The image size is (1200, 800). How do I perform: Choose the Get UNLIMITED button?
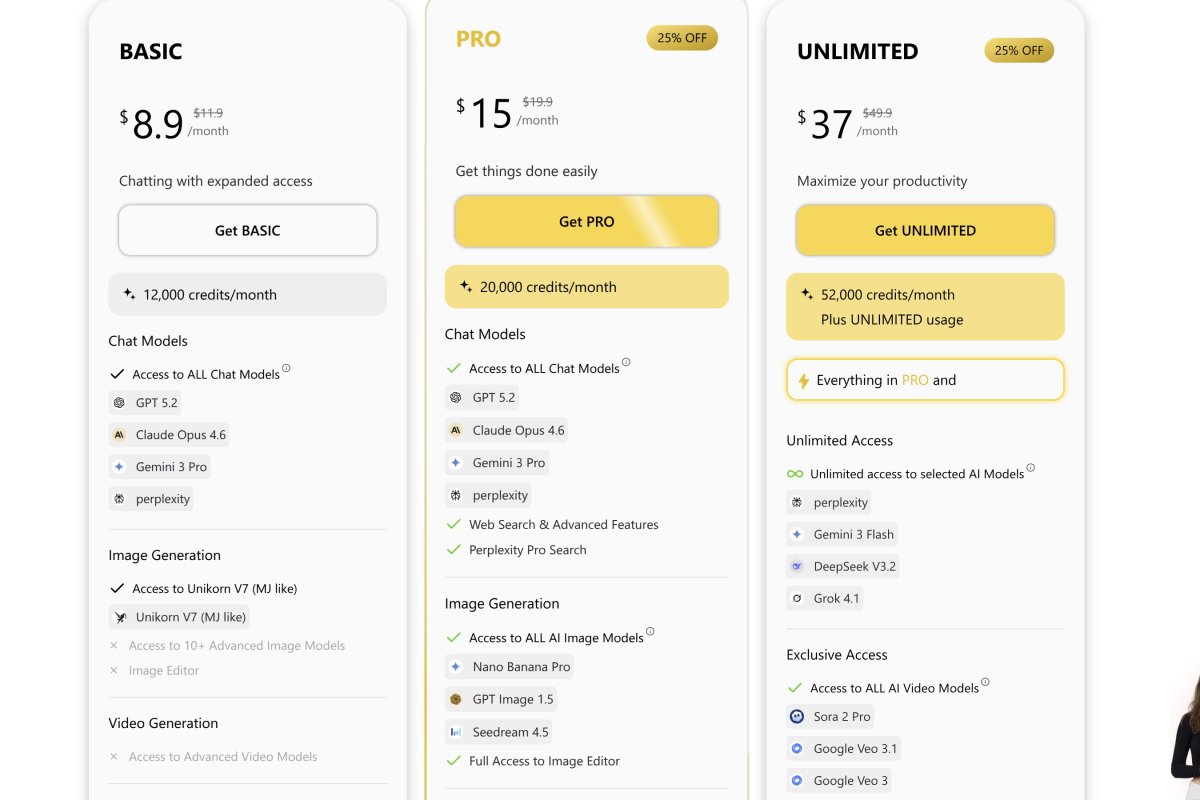coord(925,230)
